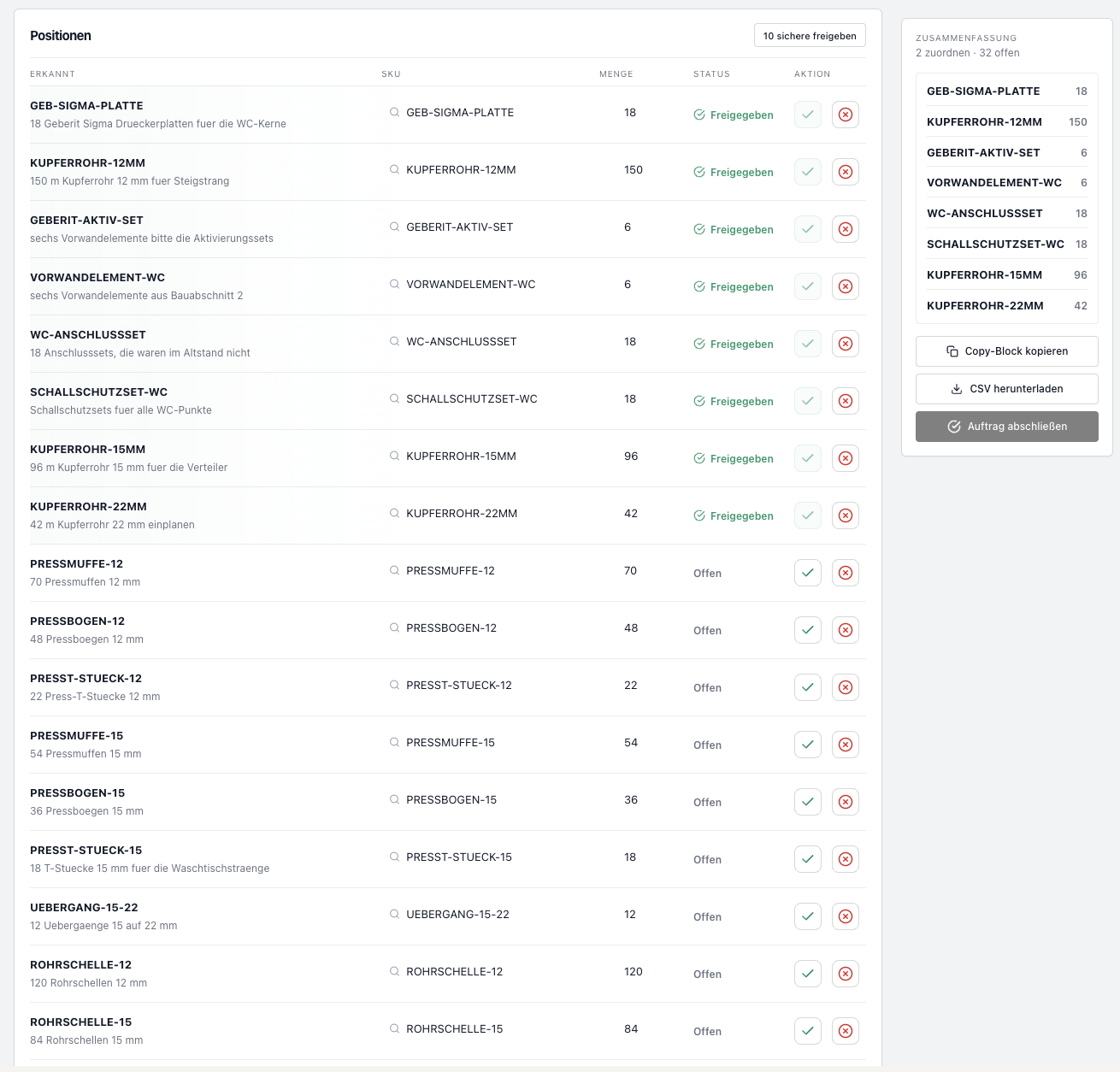The image size is (1120, 1072).
Task: Reject the KUPFERROHR-22MM position
Action: point(845,515)
